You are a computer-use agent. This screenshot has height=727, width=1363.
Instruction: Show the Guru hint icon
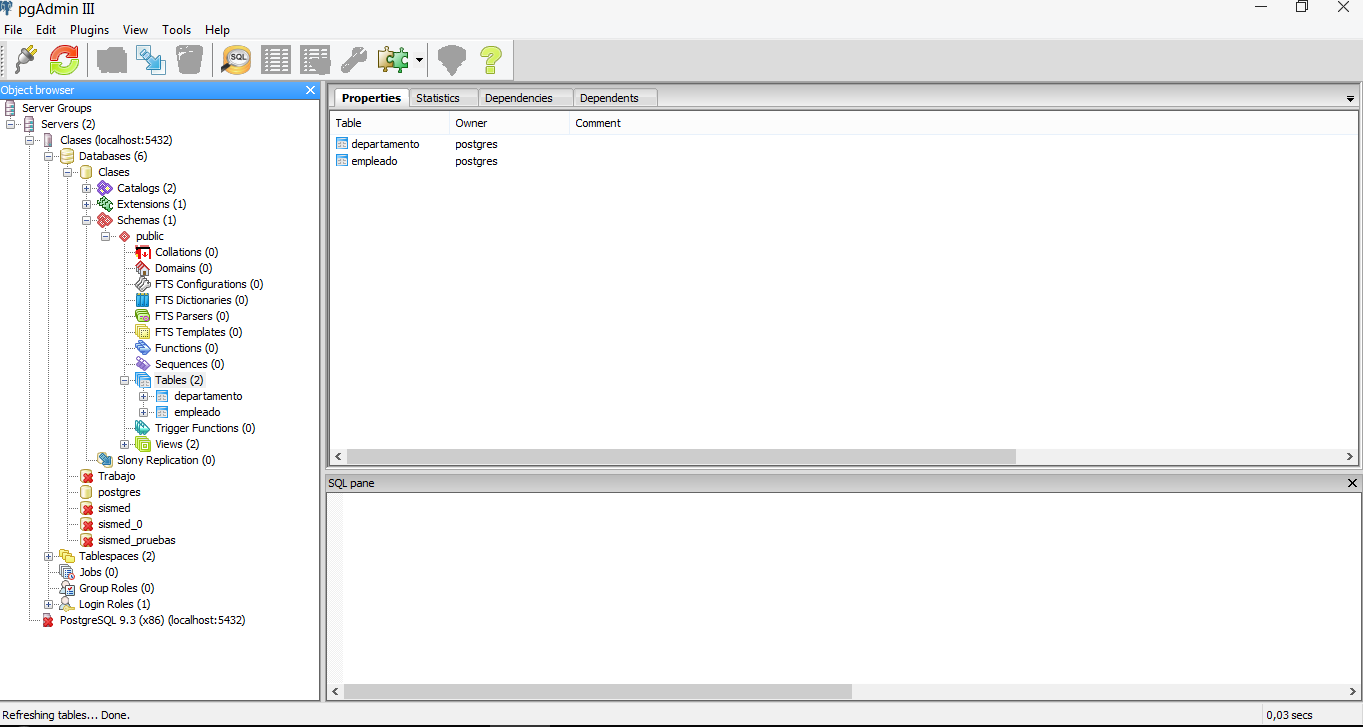(452, 60)
